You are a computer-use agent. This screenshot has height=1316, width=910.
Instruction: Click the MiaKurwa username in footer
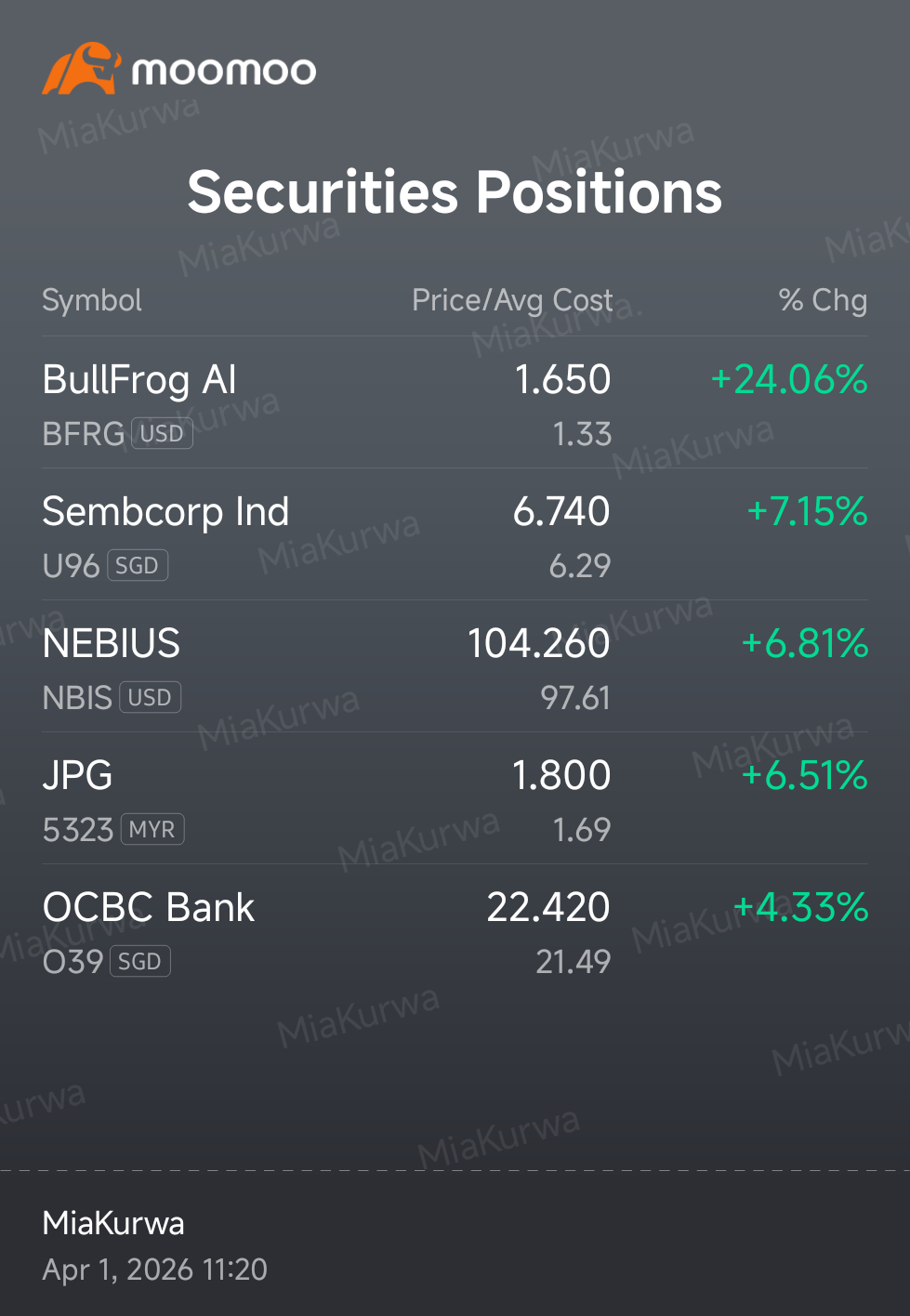pos(113,1223)
